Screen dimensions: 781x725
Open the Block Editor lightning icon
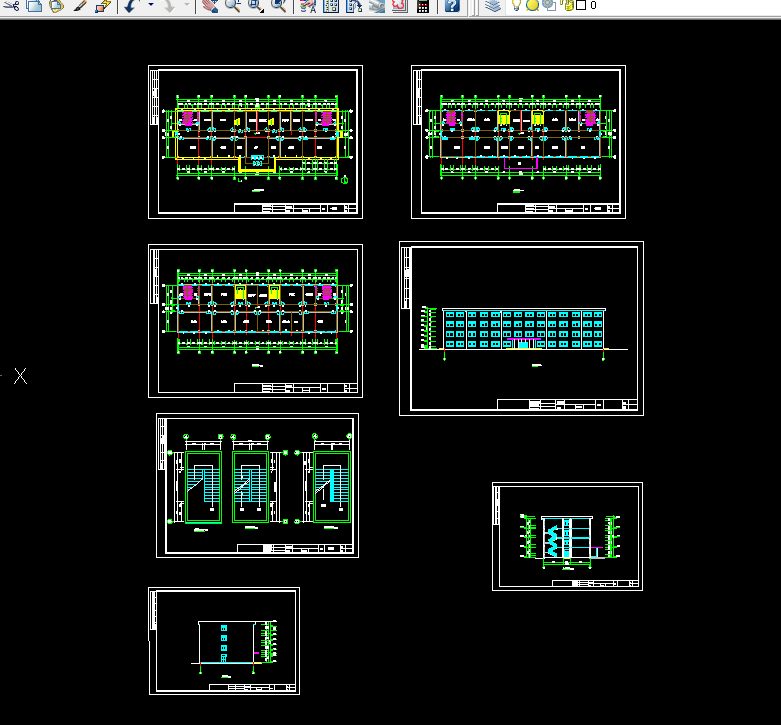point(103,6)
